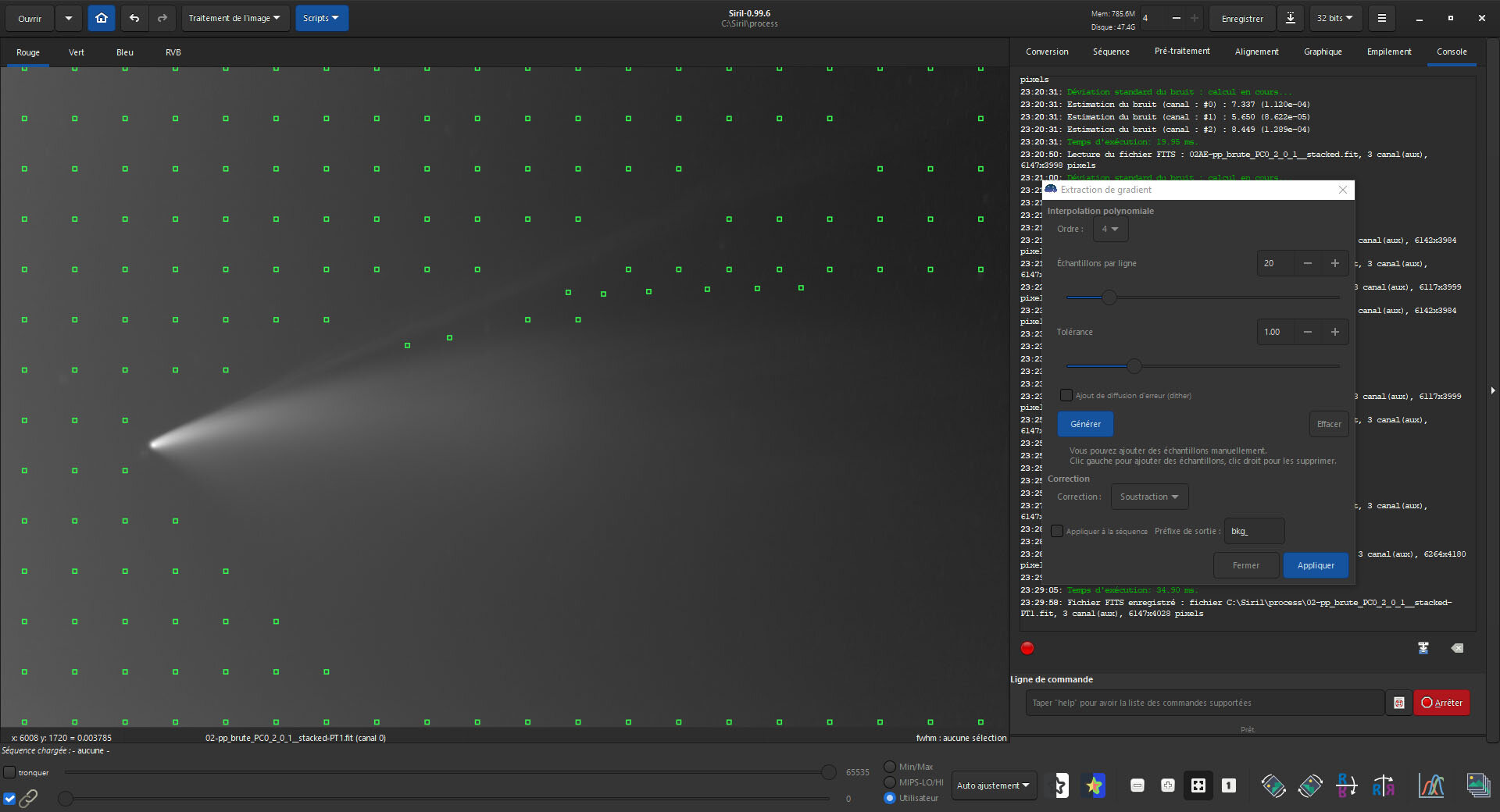The image size is (1500, 812).
Task: Open the 32 bits dropdown
Action: tap(1336, 18)
